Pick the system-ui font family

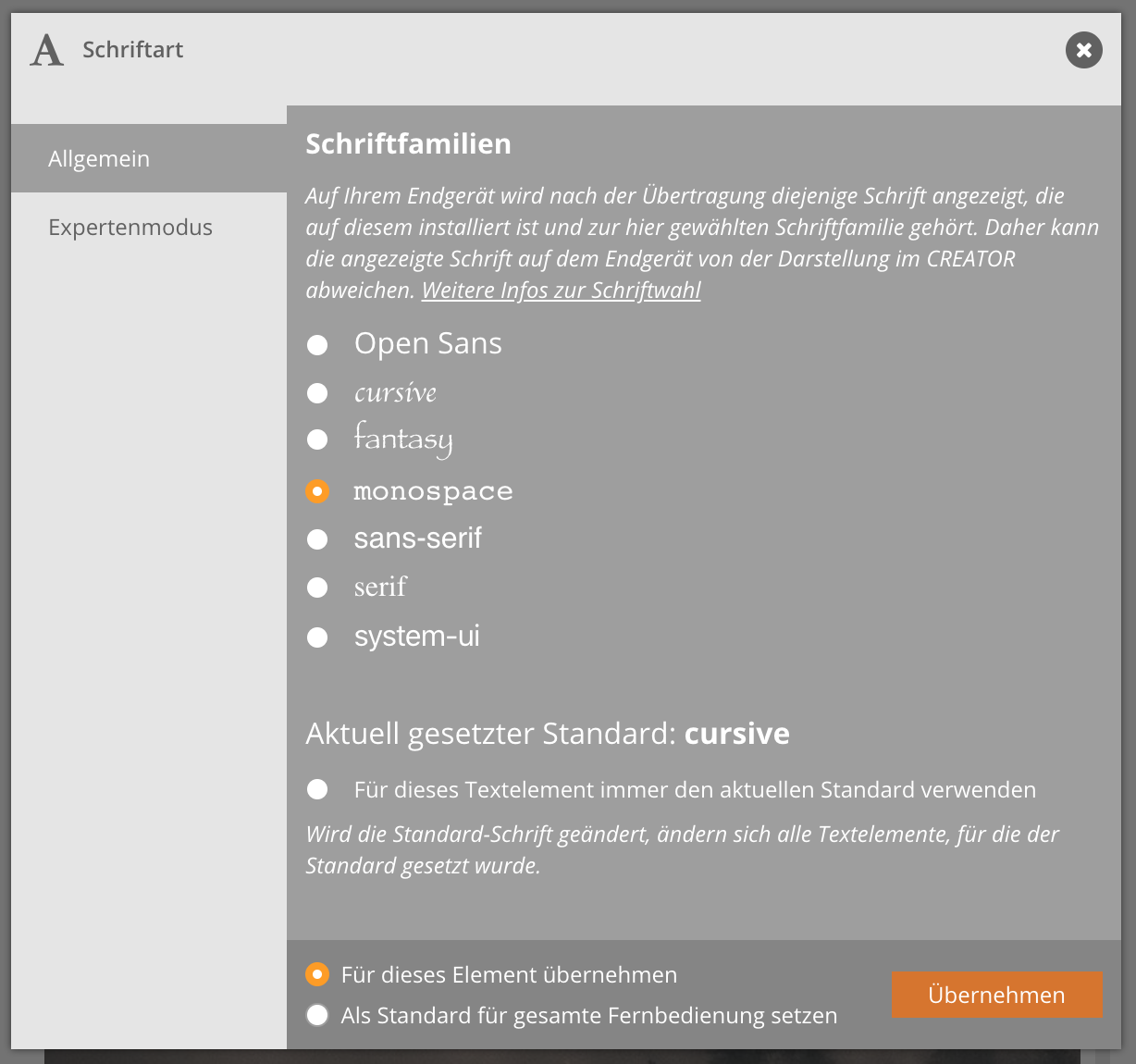pyautogui.click(x=317, y=637)
